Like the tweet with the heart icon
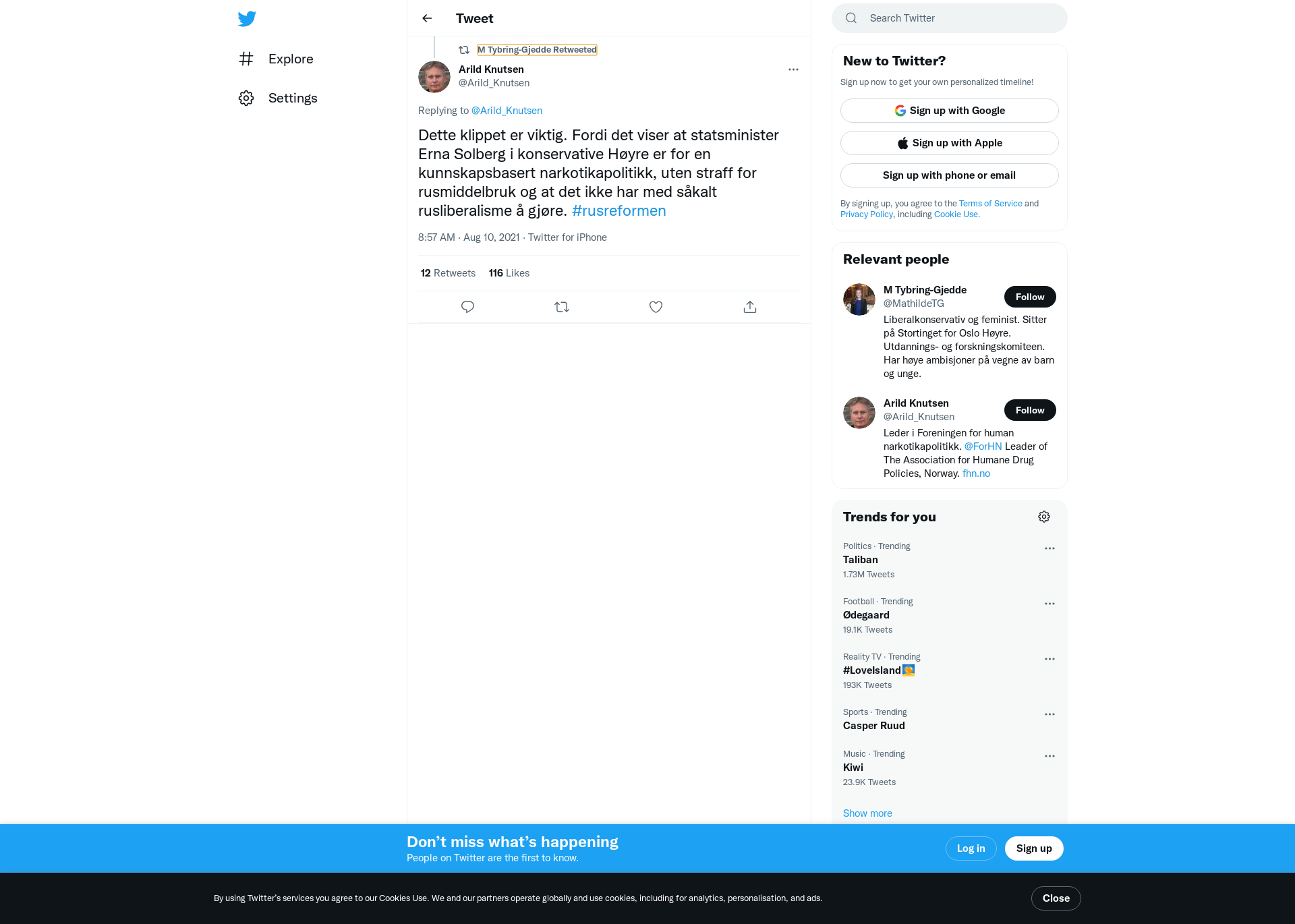This screenshot has height=924, width=1295. pos(656,307)
